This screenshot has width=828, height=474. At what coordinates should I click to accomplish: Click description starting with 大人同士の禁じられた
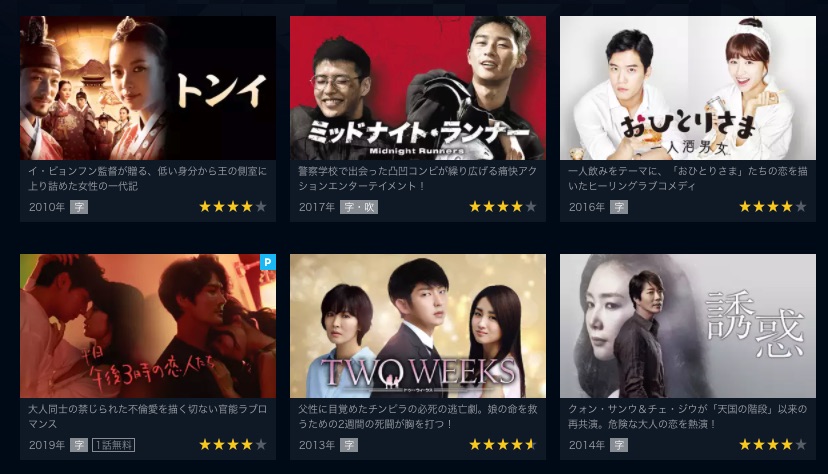(148, 416)
